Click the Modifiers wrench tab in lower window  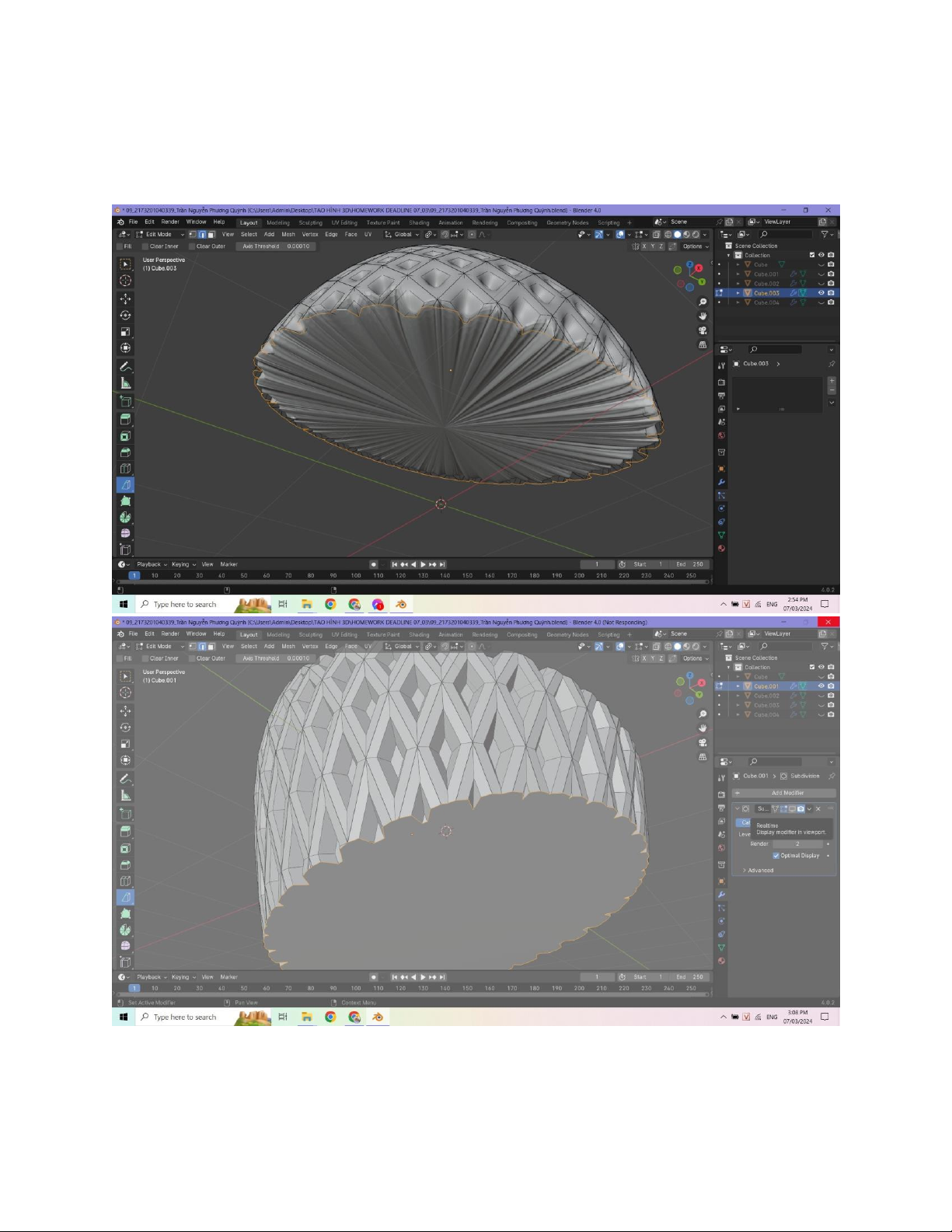tap(721, 895)
